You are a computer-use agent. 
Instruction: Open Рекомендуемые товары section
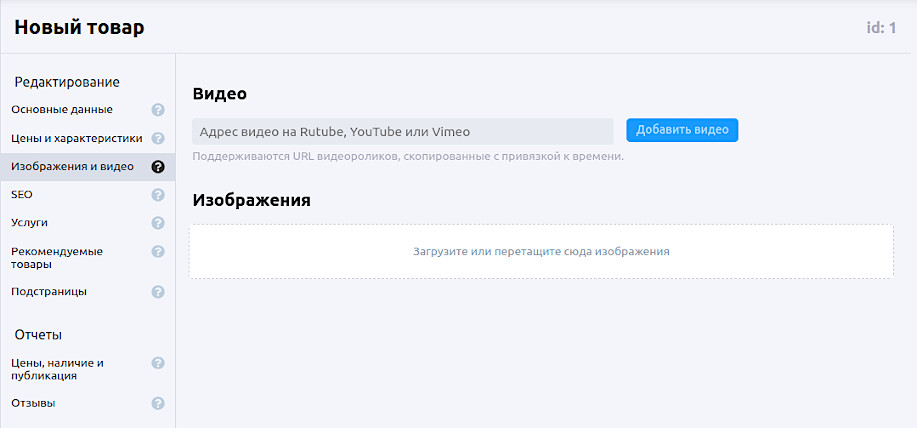(57, 258)
